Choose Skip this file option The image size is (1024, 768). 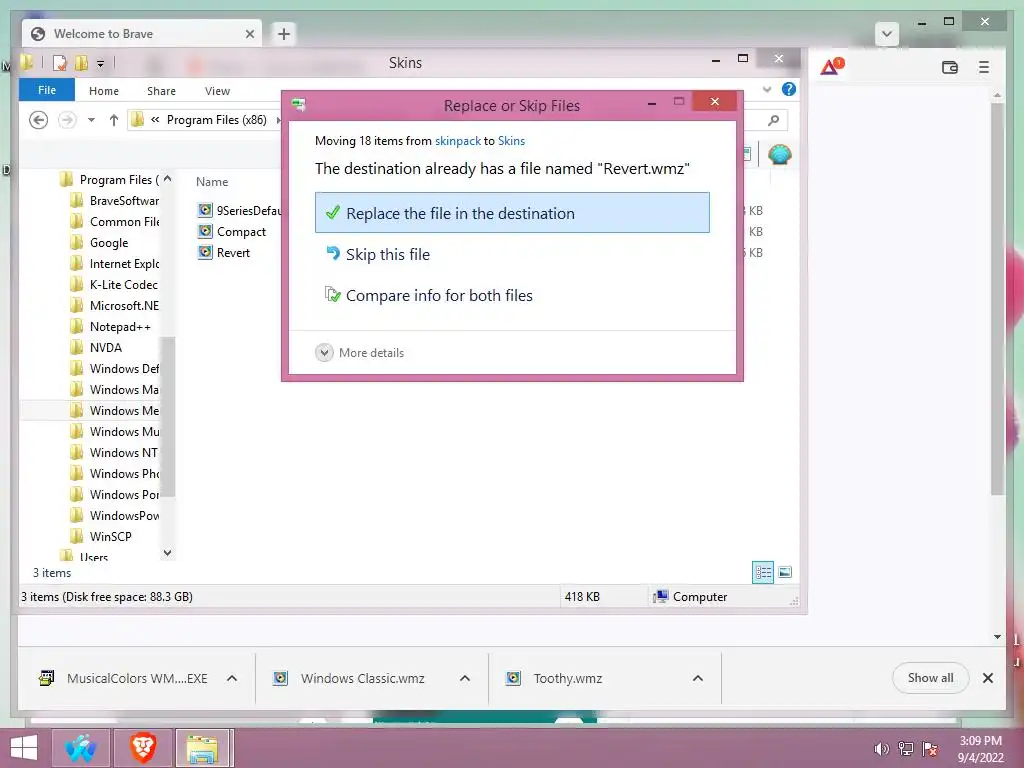(x=512, y=254)
